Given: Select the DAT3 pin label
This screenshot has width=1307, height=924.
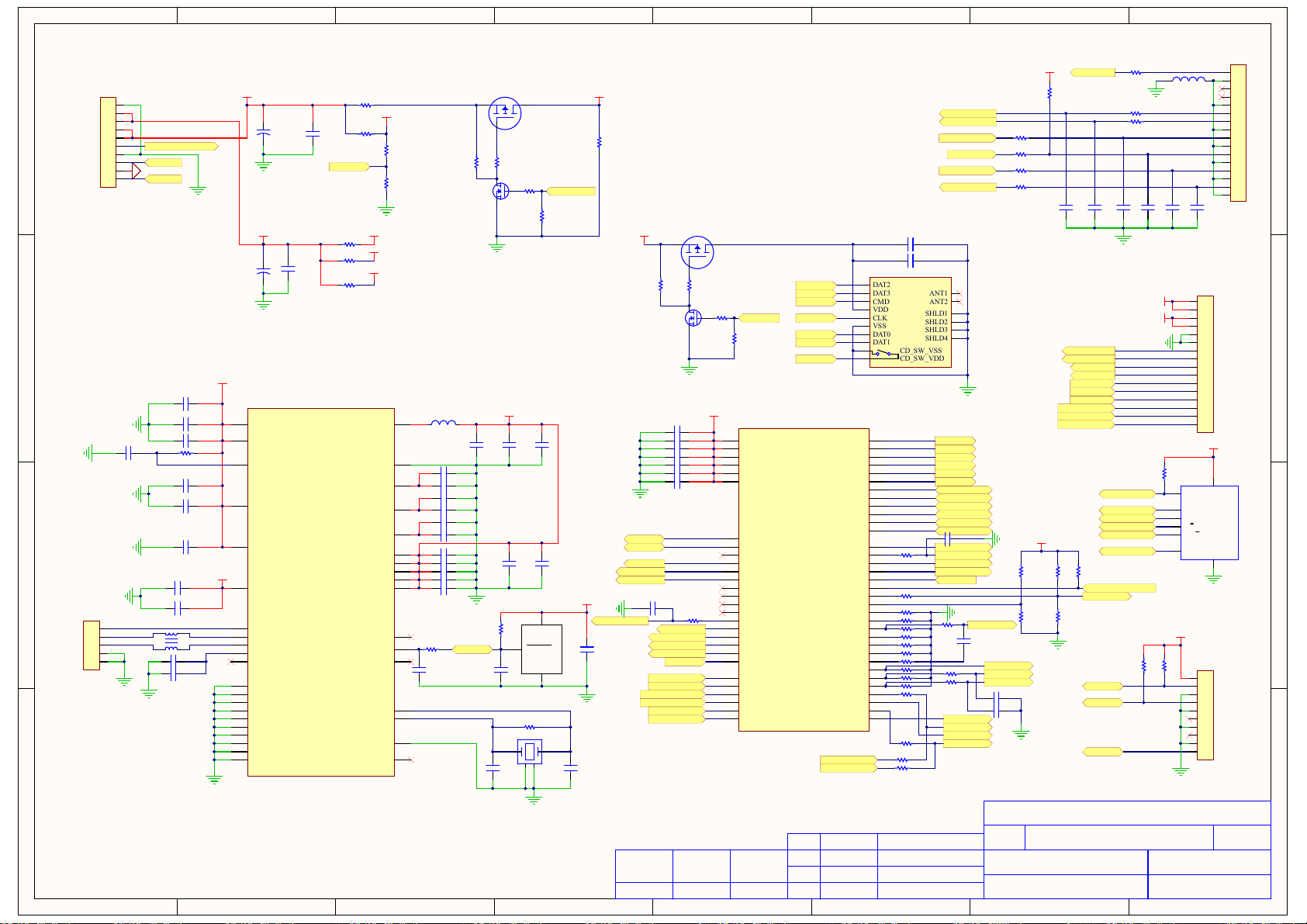Looking at the screenshot, I should (x=881, y=293).
